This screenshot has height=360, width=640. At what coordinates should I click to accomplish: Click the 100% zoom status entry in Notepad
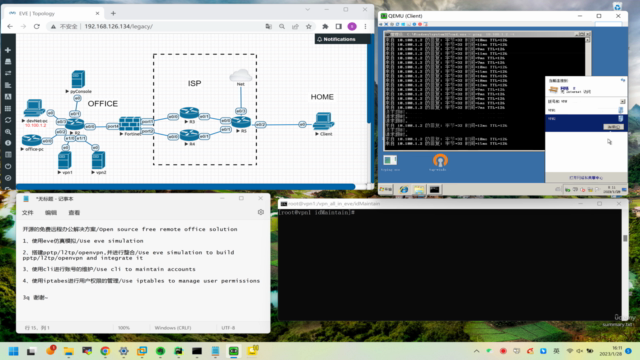(x=124, y=328)
